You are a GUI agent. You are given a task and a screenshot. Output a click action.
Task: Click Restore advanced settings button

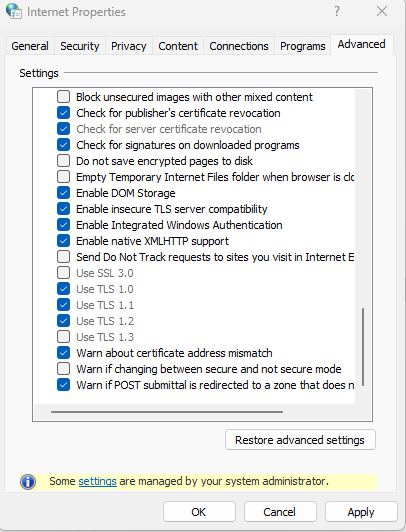tap(300, 440)
